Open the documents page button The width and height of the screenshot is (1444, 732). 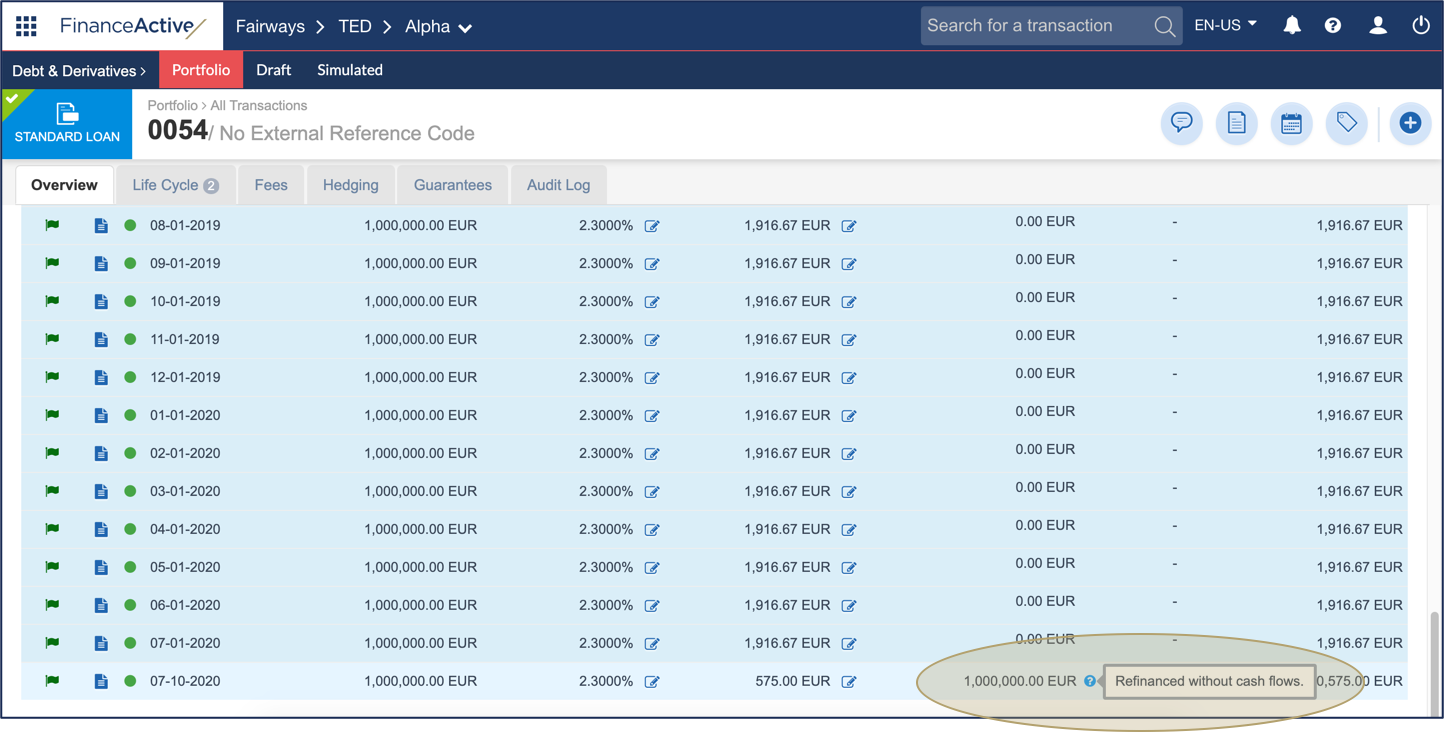coord(1237,123)
